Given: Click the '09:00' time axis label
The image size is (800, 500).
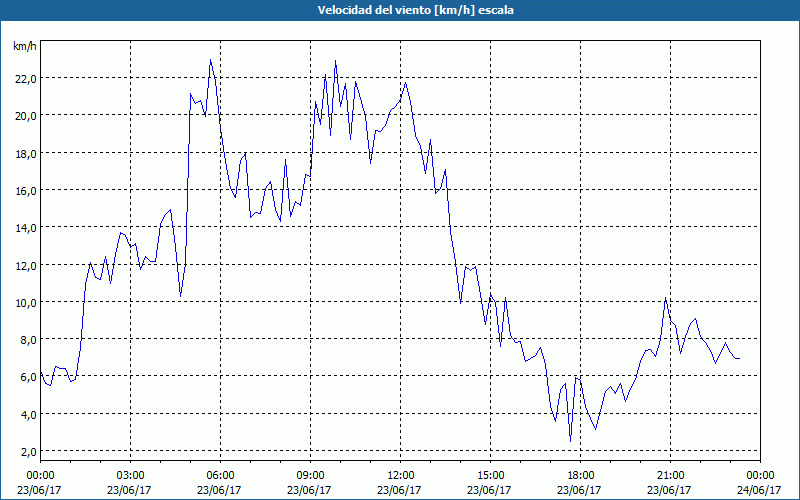Looking at the screenshot, I should (310, 476).
